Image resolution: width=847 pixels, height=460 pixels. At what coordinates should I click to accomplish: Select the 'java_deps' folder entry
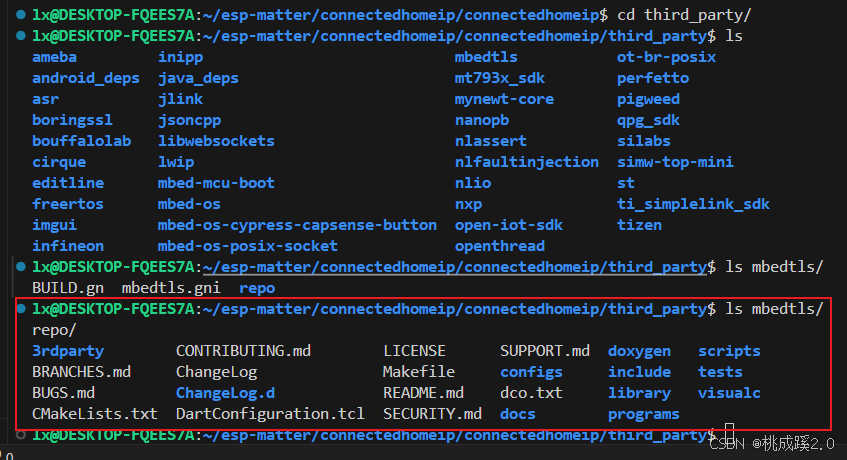pos(198,78)
